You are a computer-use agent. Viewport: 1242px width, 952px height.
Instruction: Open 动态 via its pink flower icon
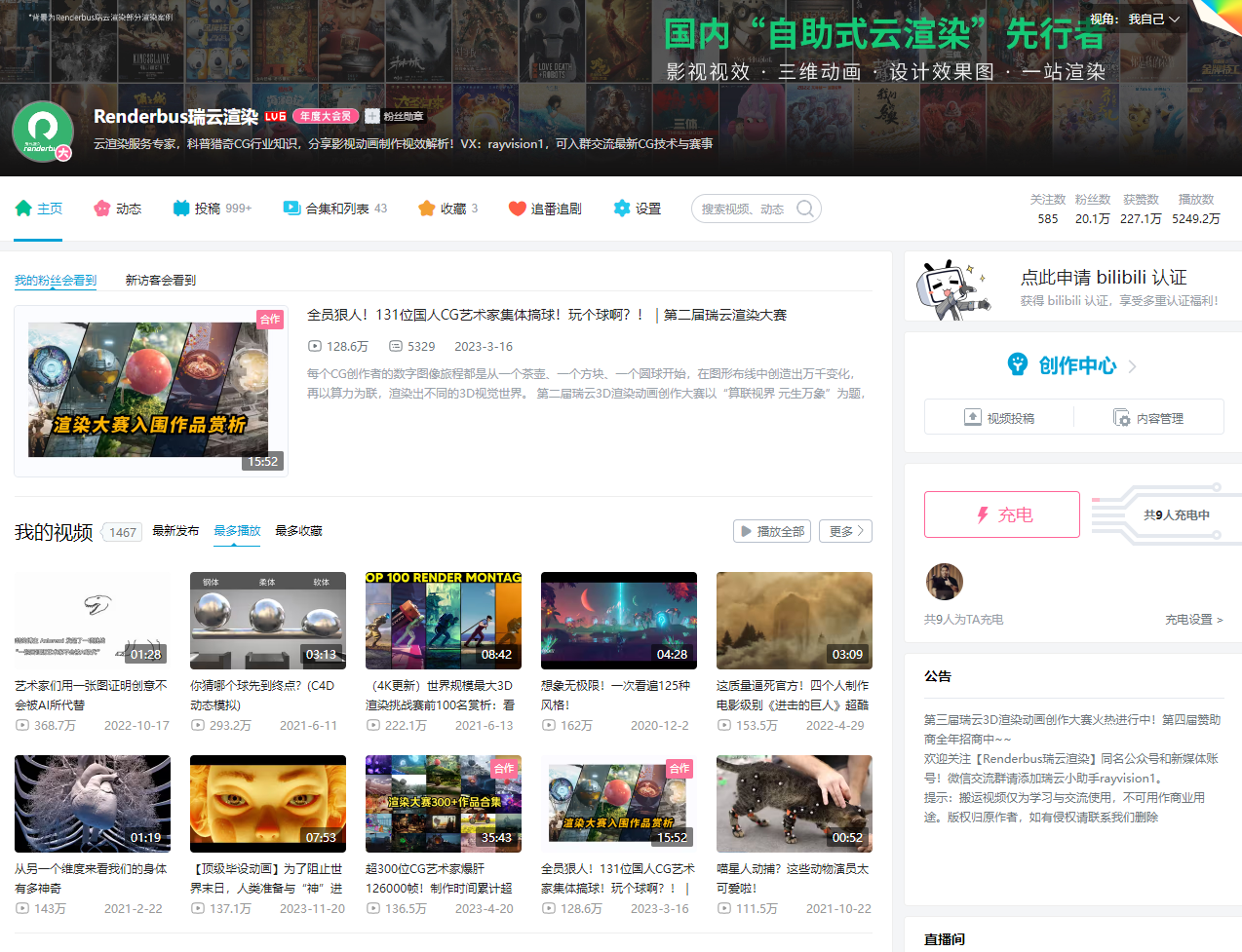(x=100, y=209)
